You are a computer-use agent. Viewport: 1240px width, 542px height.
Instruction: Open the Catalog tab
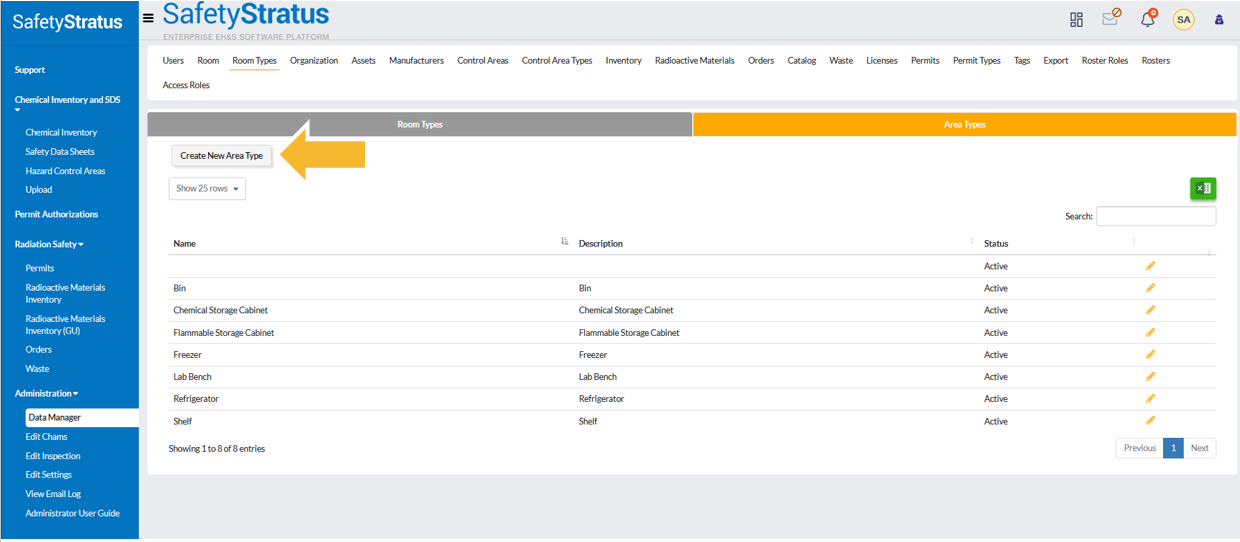802,60
